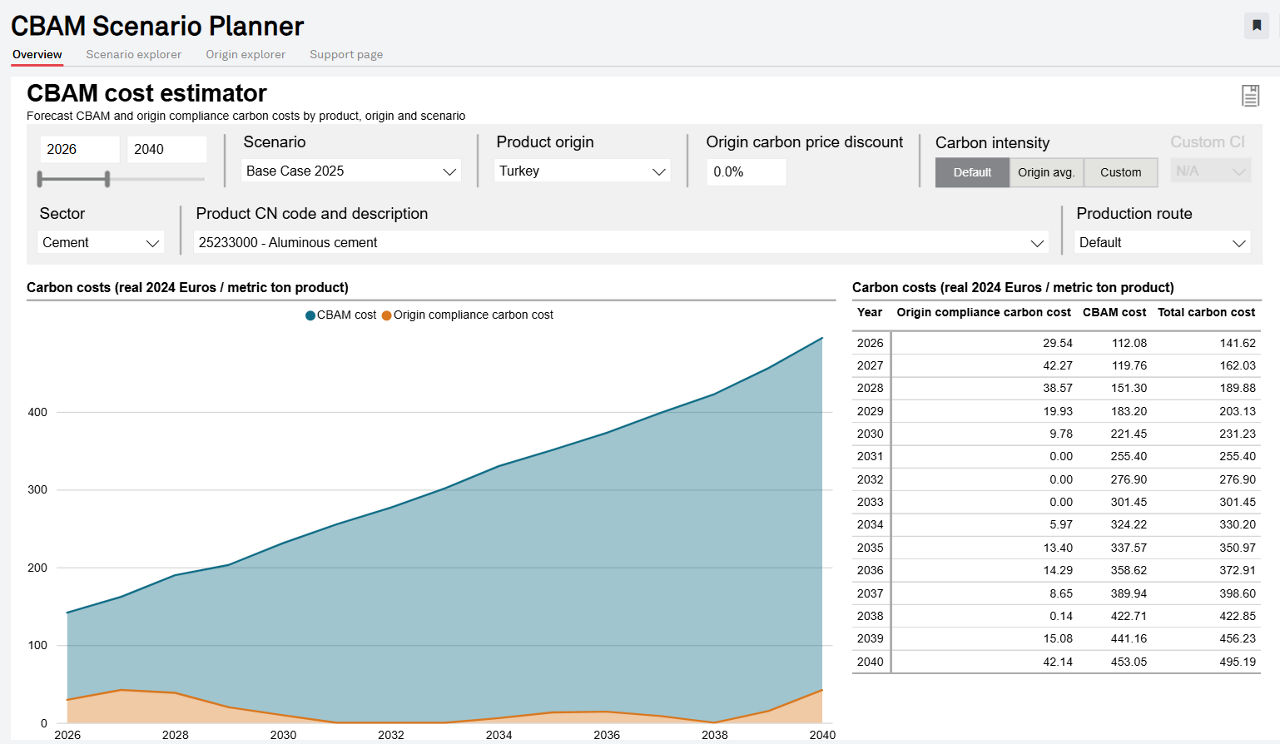Click the Origin carbon price discount field
This screenshot has height=744, width=1280.
746,171
